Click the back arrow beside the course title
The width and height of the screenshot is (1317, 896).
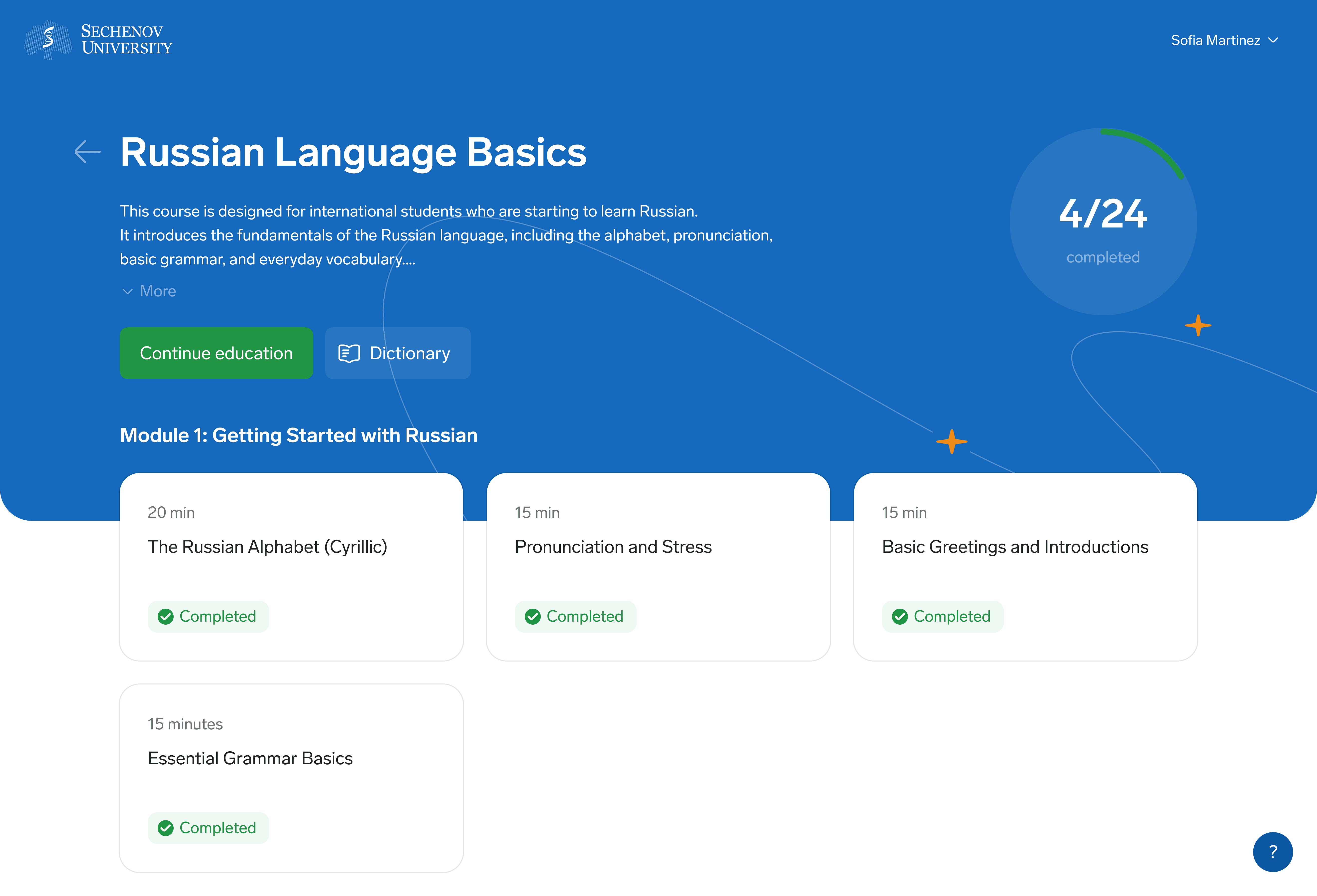[x=87, y=152]
